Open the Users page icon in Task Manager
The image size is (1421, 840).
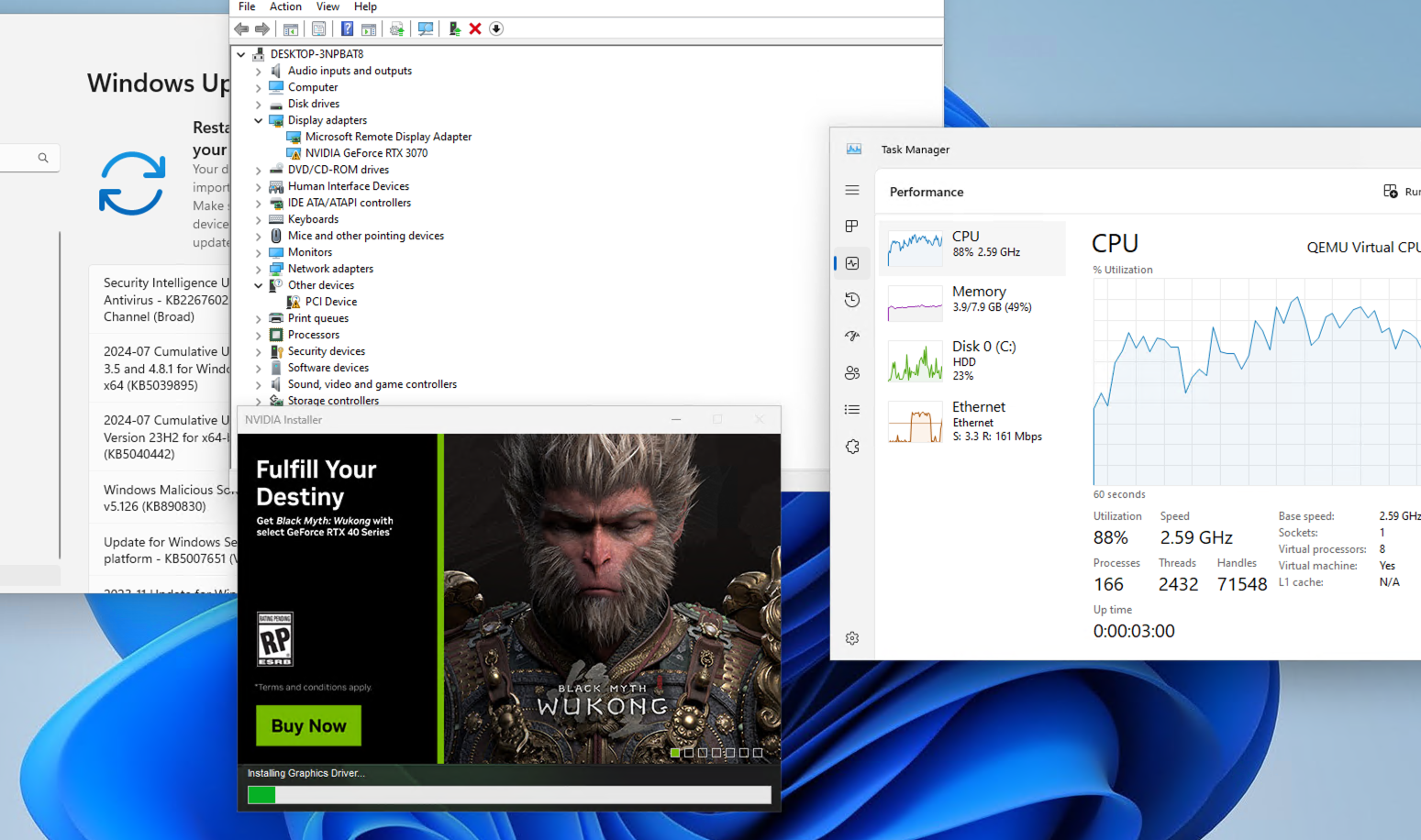[x=852, y=373]
